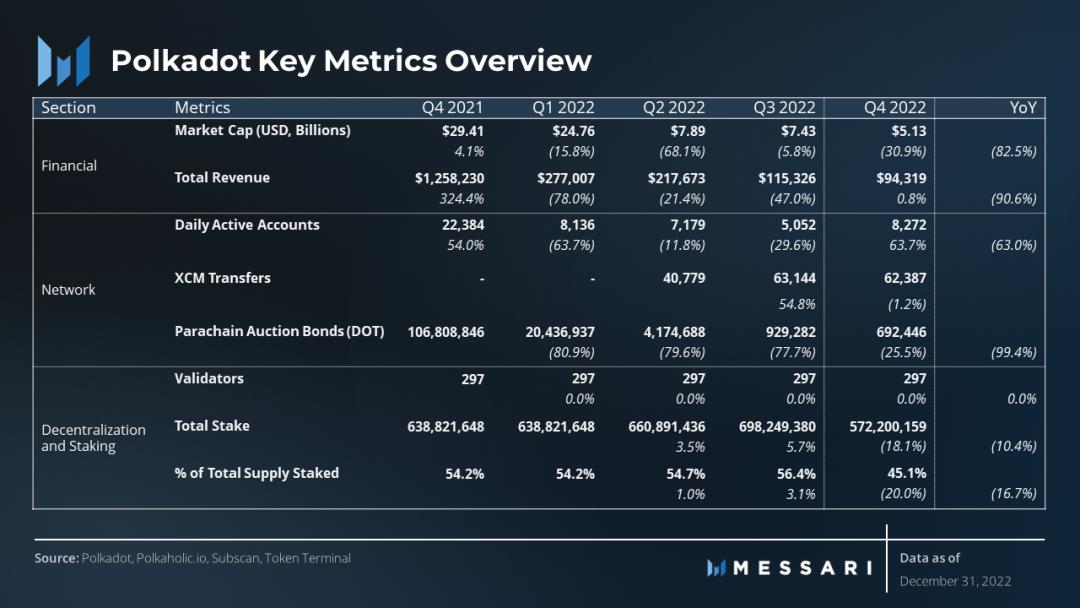Click the Daily Active Accounts row label
Screen dimensions: 1080x608
pyautogui.click(x=247, y=225)
